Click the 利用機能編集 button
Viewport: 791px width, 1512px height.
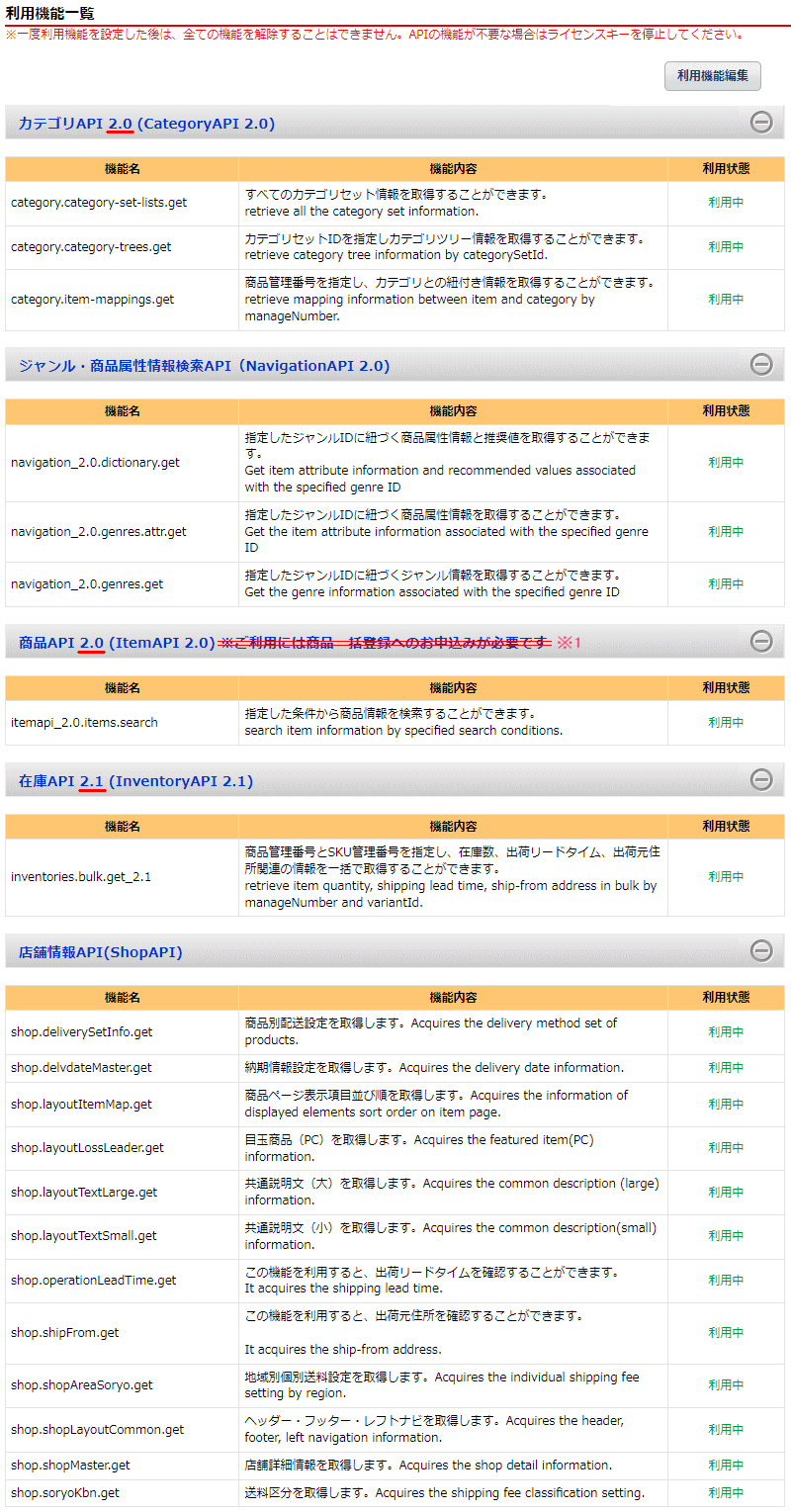[x=712, y=76]
